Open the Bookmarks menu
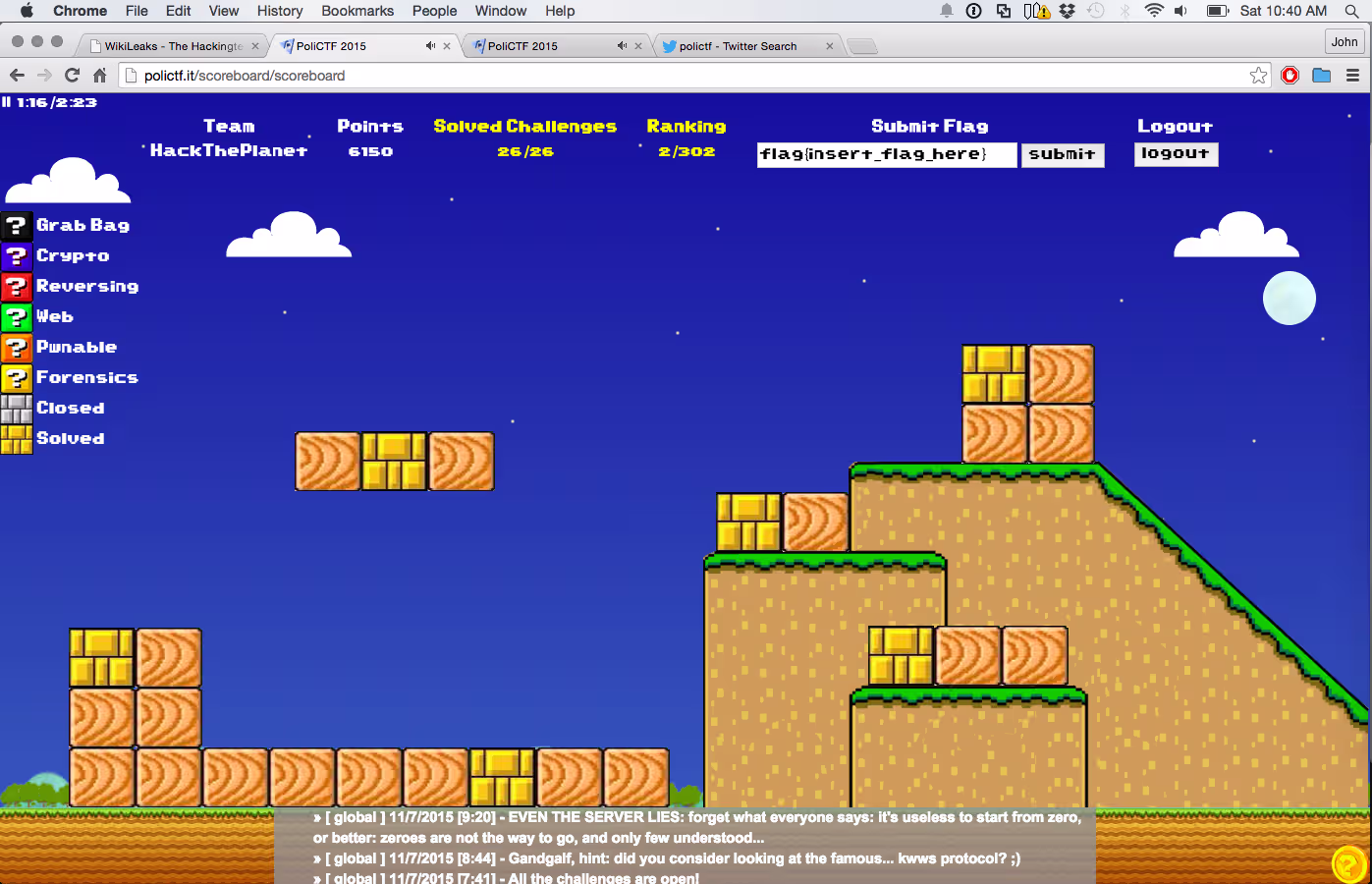 357,11
